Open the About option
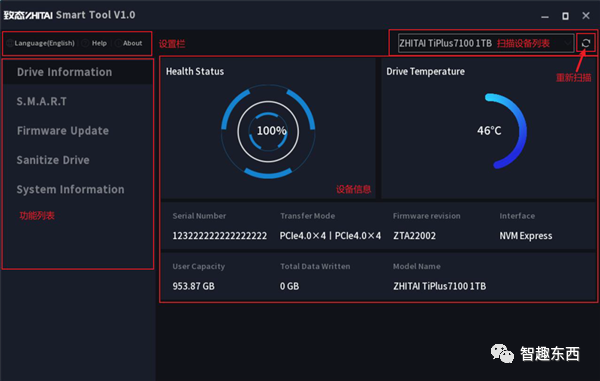 132,43
